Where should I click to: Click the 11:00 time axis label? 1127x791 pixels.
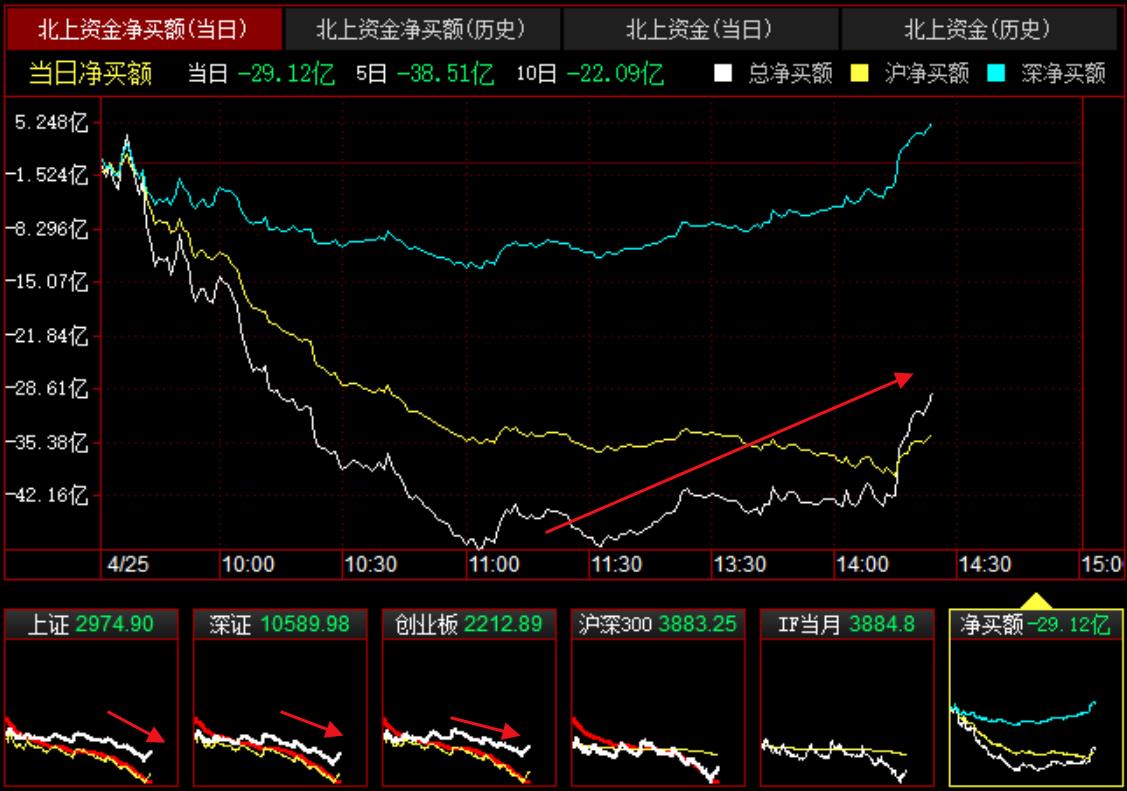tap(494, 565)
